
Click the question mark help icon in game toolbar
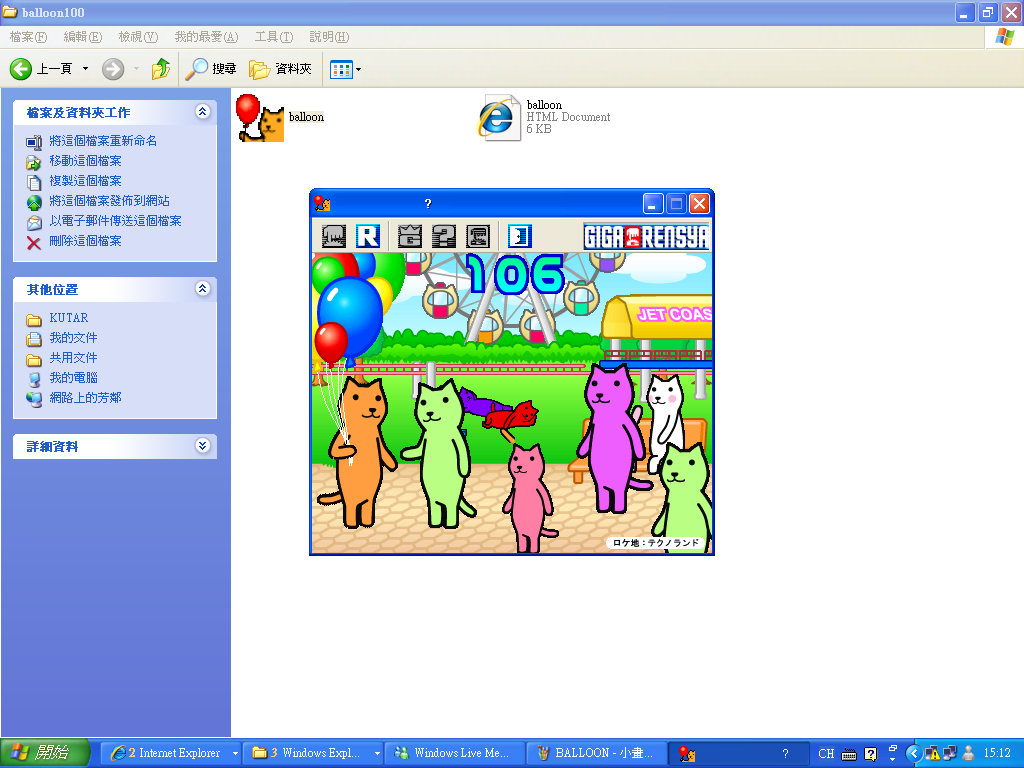click(x=443, y=236)
